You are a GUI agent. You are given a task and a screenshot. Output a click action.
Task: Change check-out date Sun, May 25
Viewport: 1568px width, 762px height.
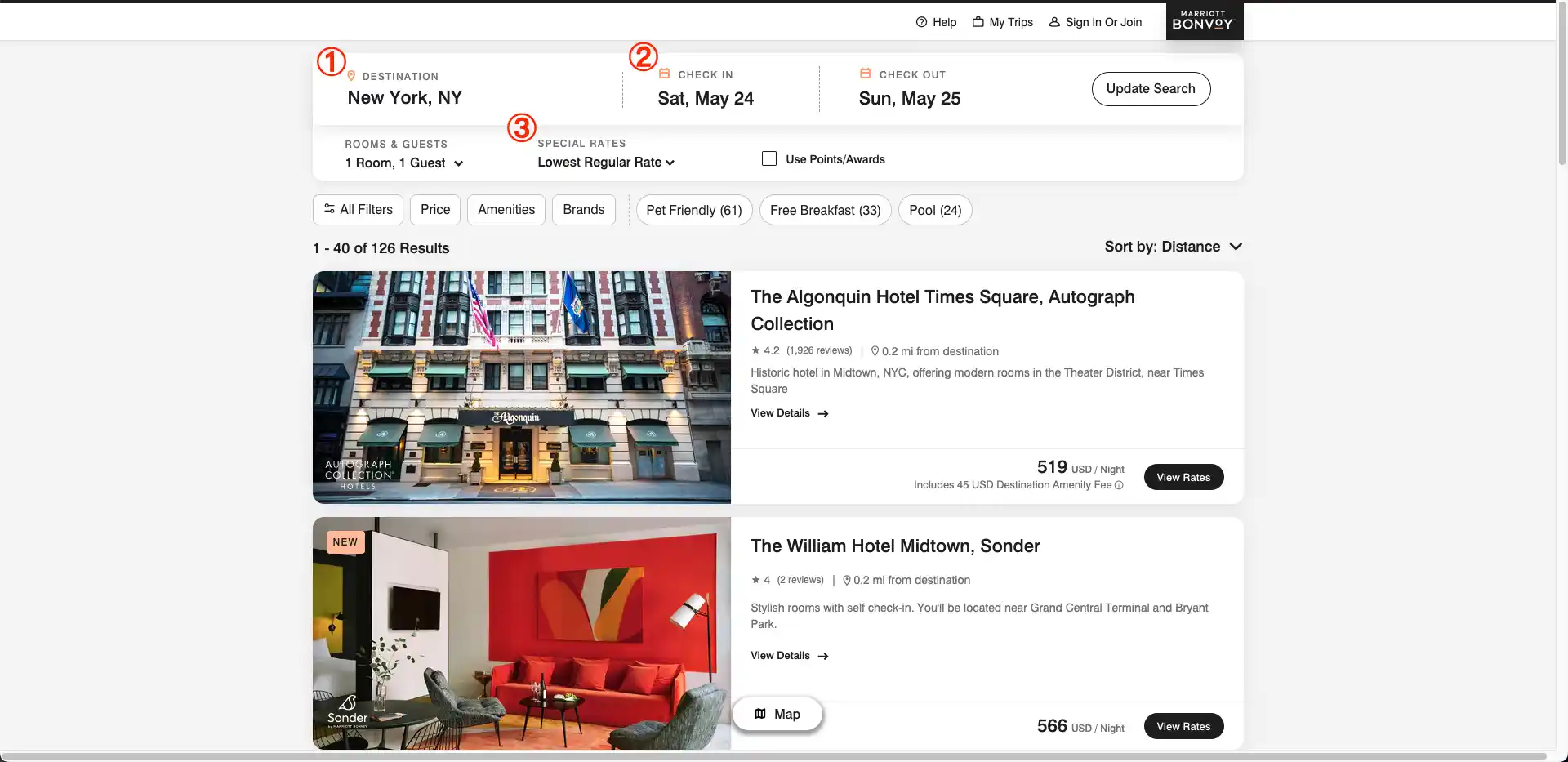pyautogui.click(x=910, y=99)
